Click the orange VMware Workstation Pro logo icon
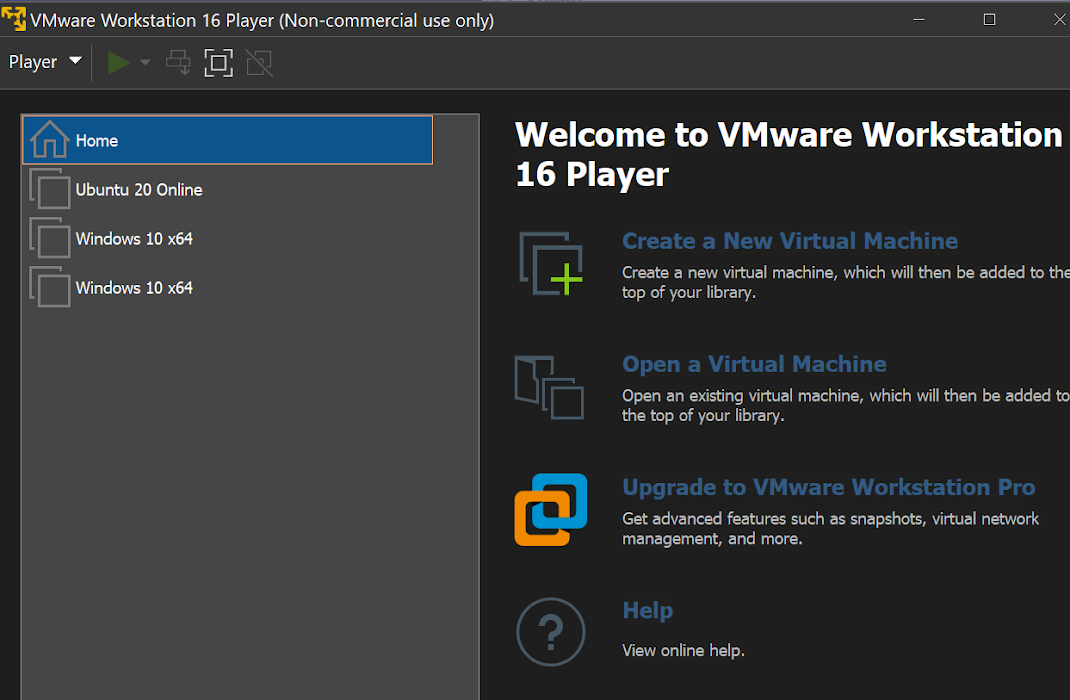The height and width of the screenshot is (700, 1070). click(550, 510)
